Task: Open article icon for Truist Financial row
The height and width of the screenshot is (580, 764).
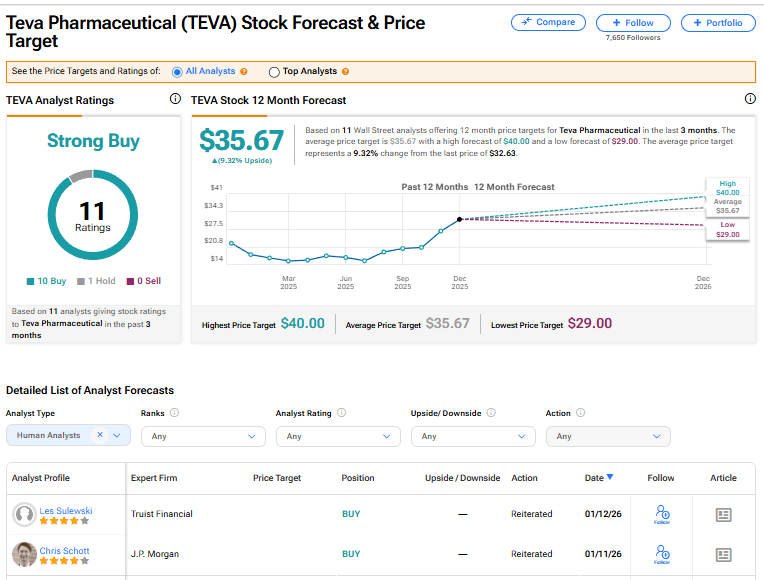Action: (724, 514)
